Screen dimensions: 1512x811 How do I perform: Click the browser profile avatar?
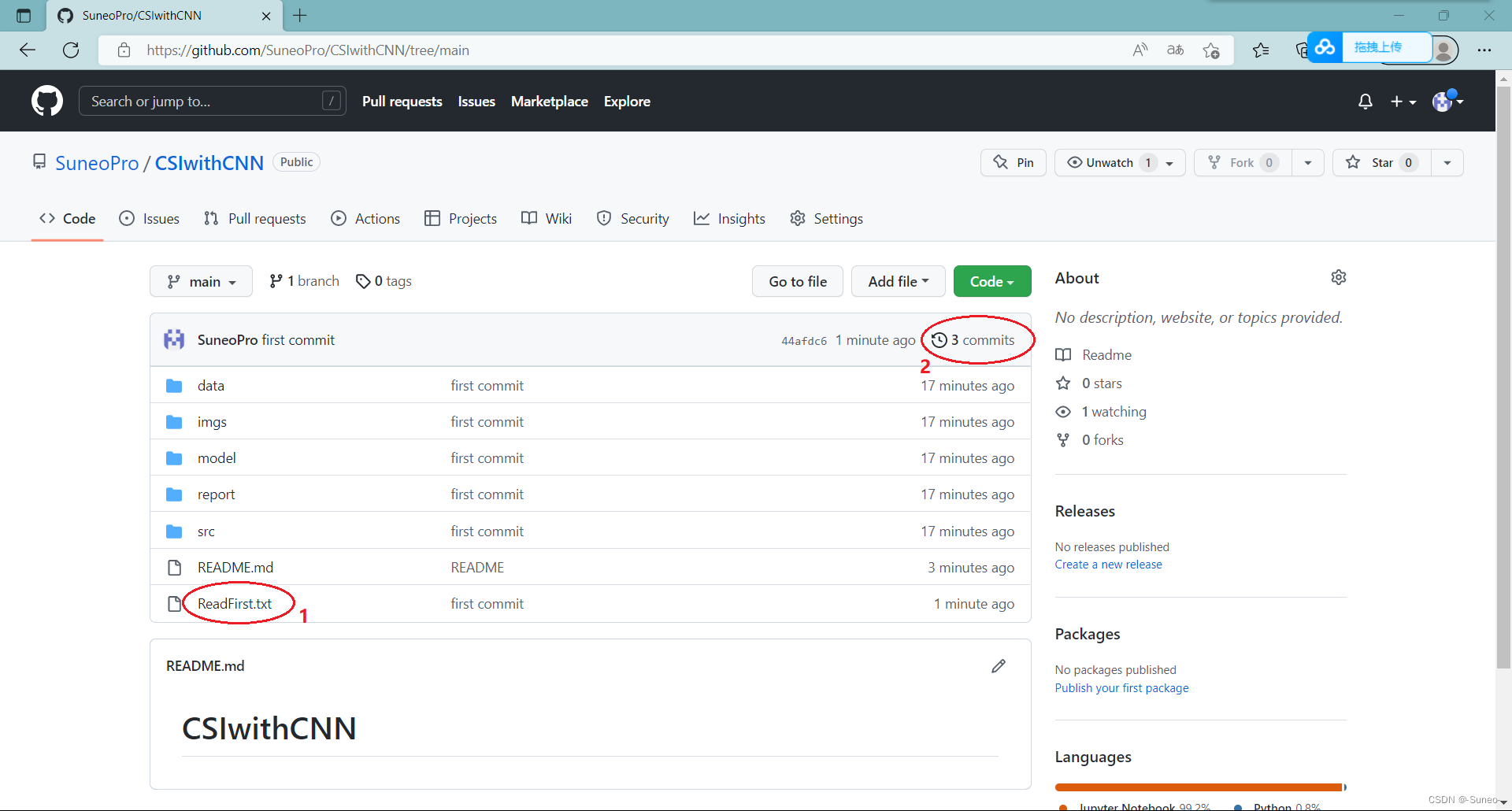pyautogui.click(x=1443, y=50)
